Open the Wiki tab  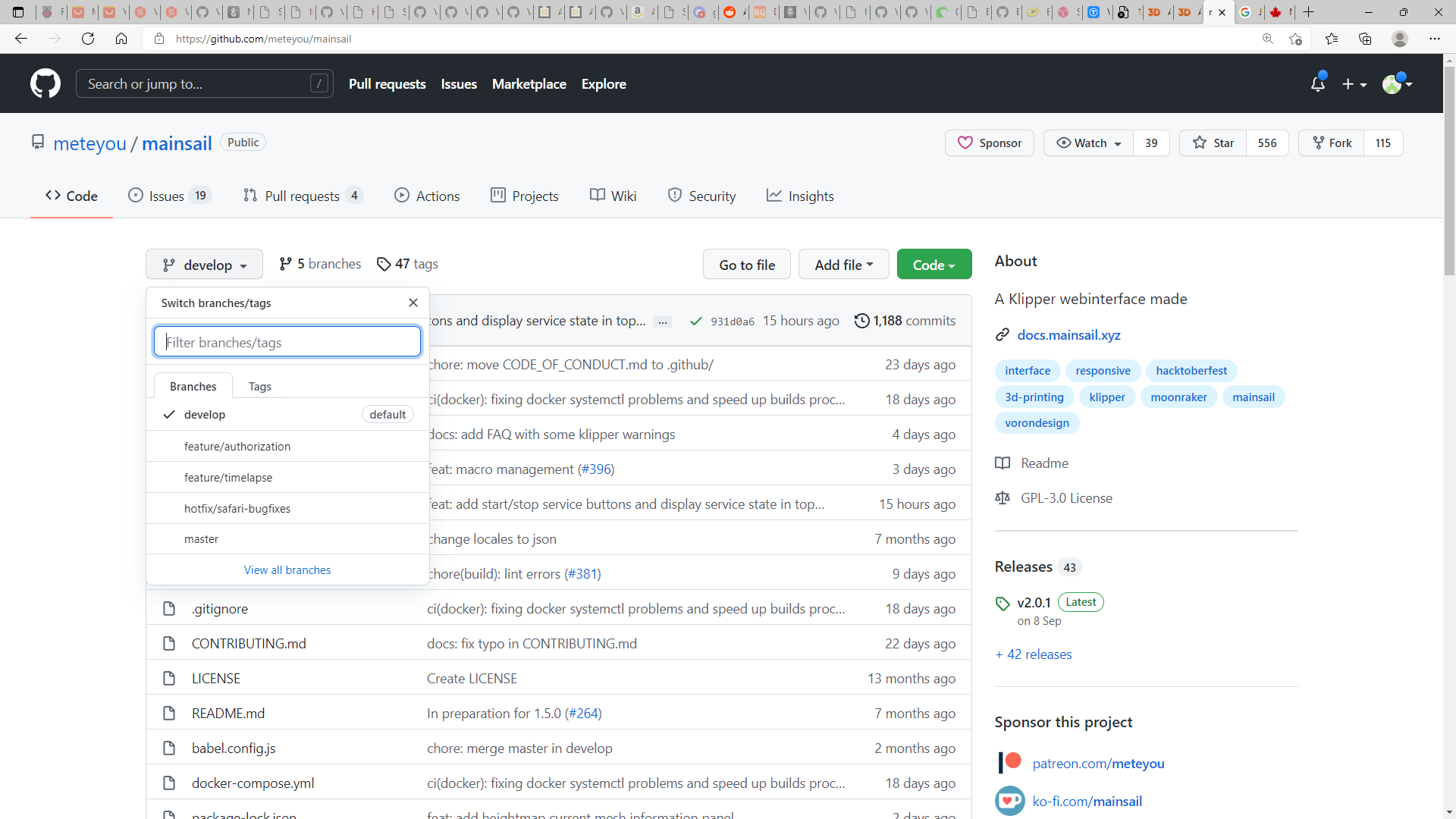coord(613,196)
